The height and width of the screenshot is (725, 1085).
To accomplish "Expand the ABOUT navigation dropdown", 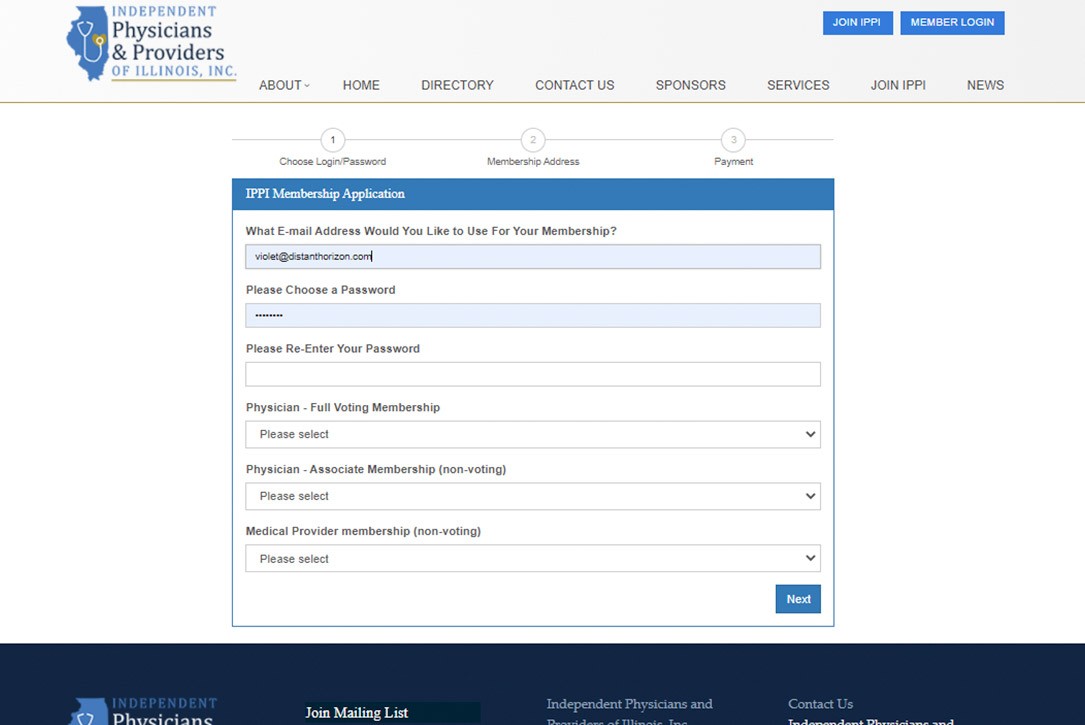I will [x=282, y=85].
